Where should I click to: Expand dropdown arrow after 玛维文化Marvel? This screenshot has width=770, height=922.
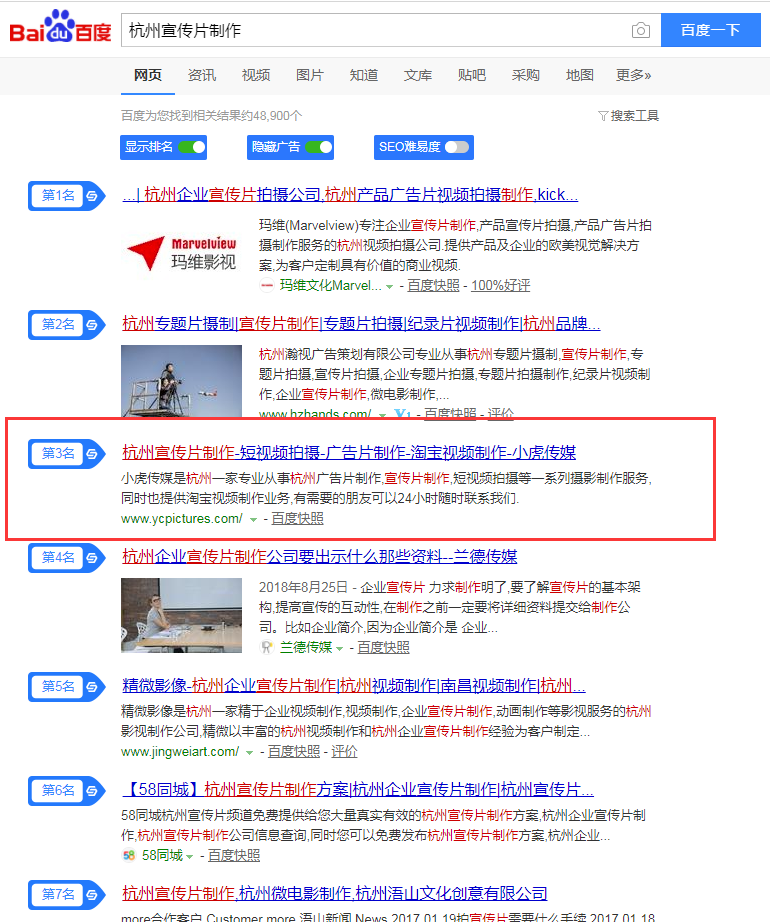389,287
